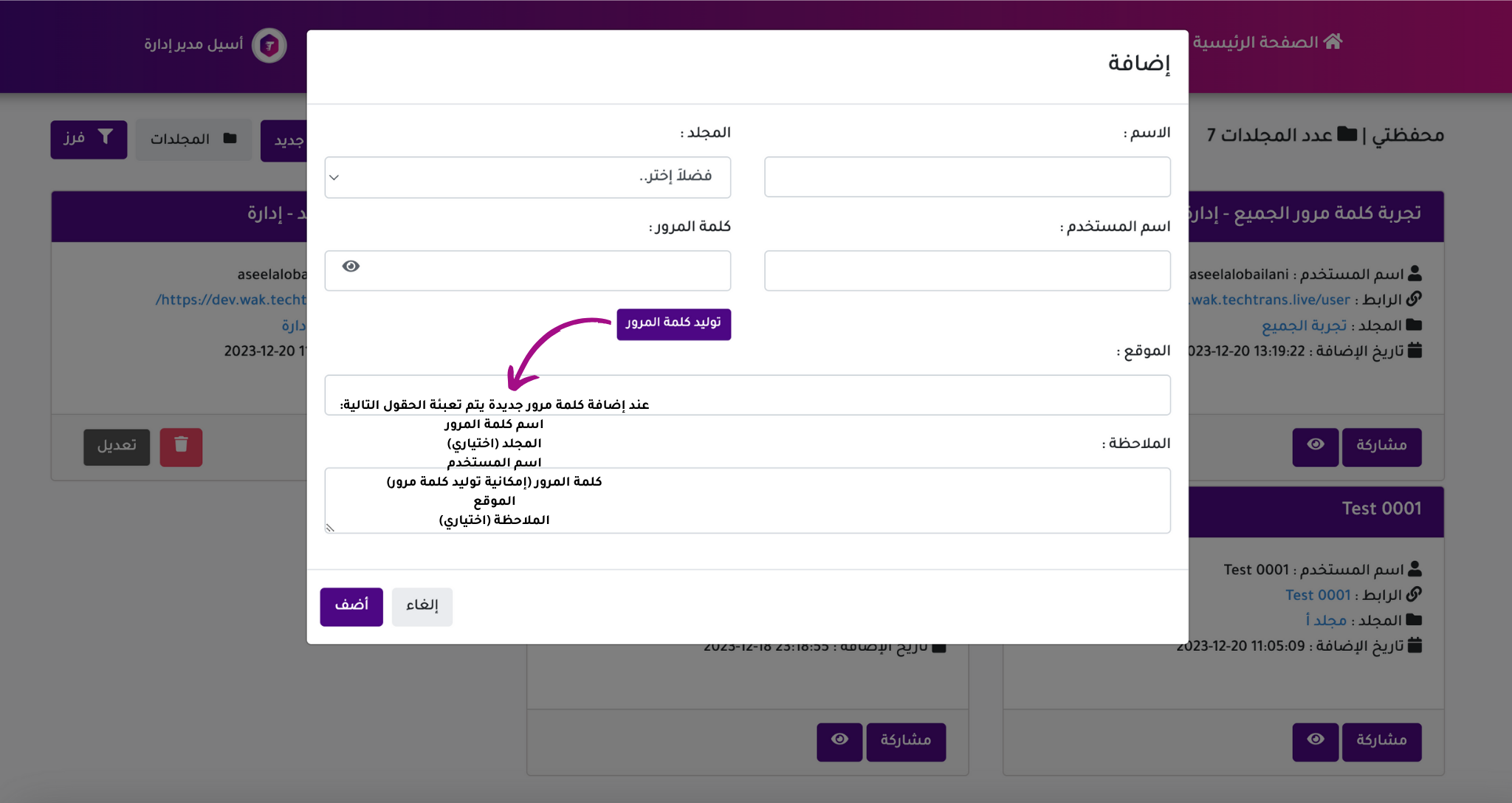The width and height of the screenshot is (1512, 803).
Task: Cancel the dialog with إلغاء
Action: tap(422, 606)
